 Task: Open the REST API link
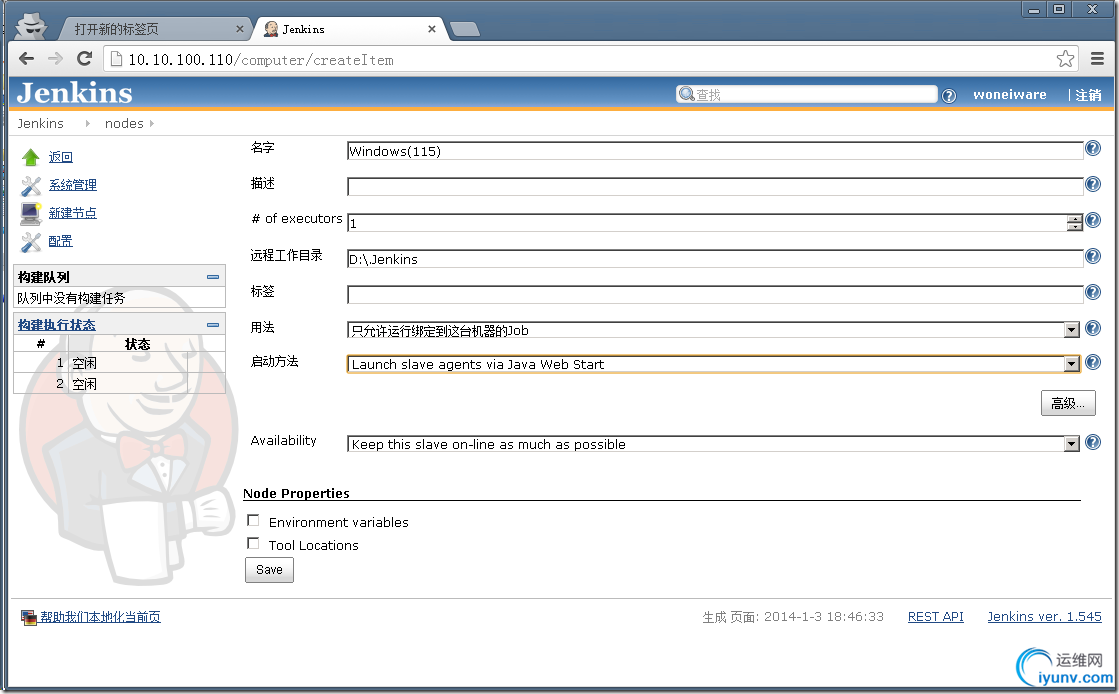coord(936,617)
